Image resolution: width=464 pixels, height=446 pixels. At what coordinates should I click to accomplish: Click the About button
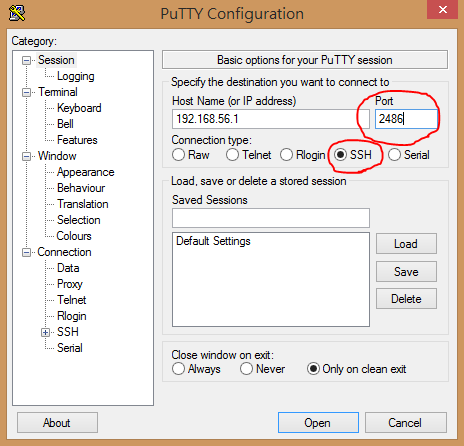click(57, 423)
